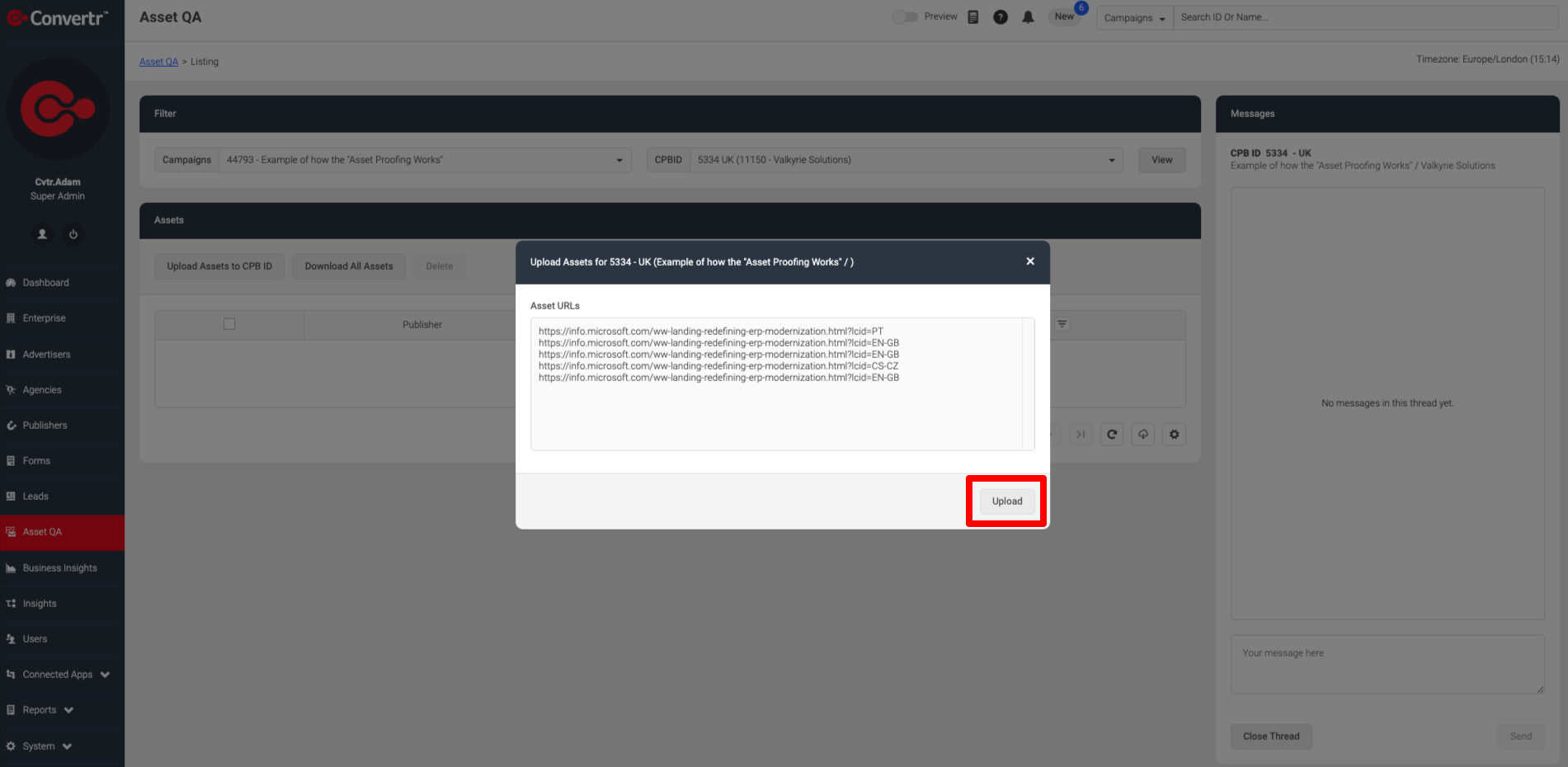1568x767 pixels.
Task: Click the cloud download icon
Action: tap(1143, 435)
